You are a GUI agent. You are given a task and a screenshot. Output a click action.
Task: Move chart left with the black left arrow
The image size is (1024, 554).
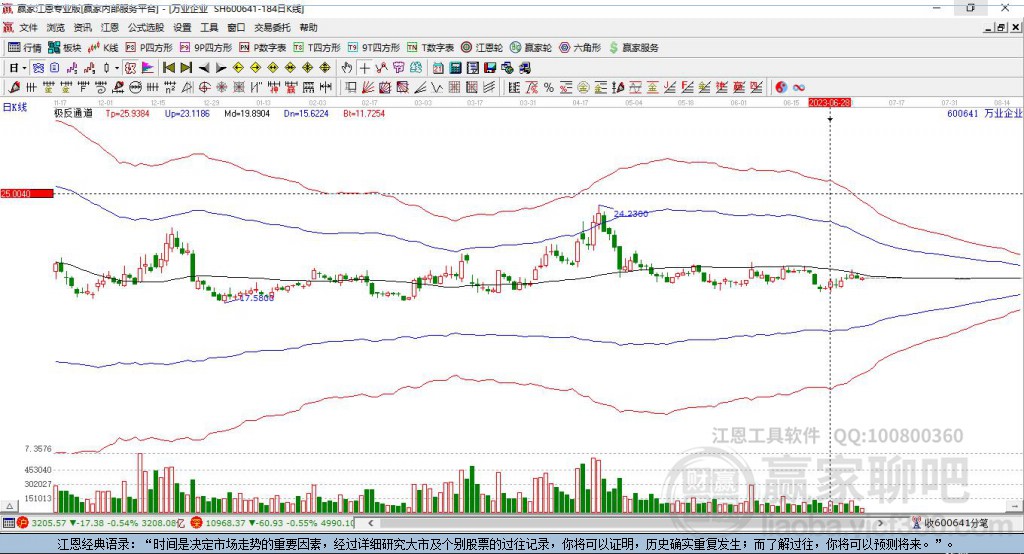(204, 68)
